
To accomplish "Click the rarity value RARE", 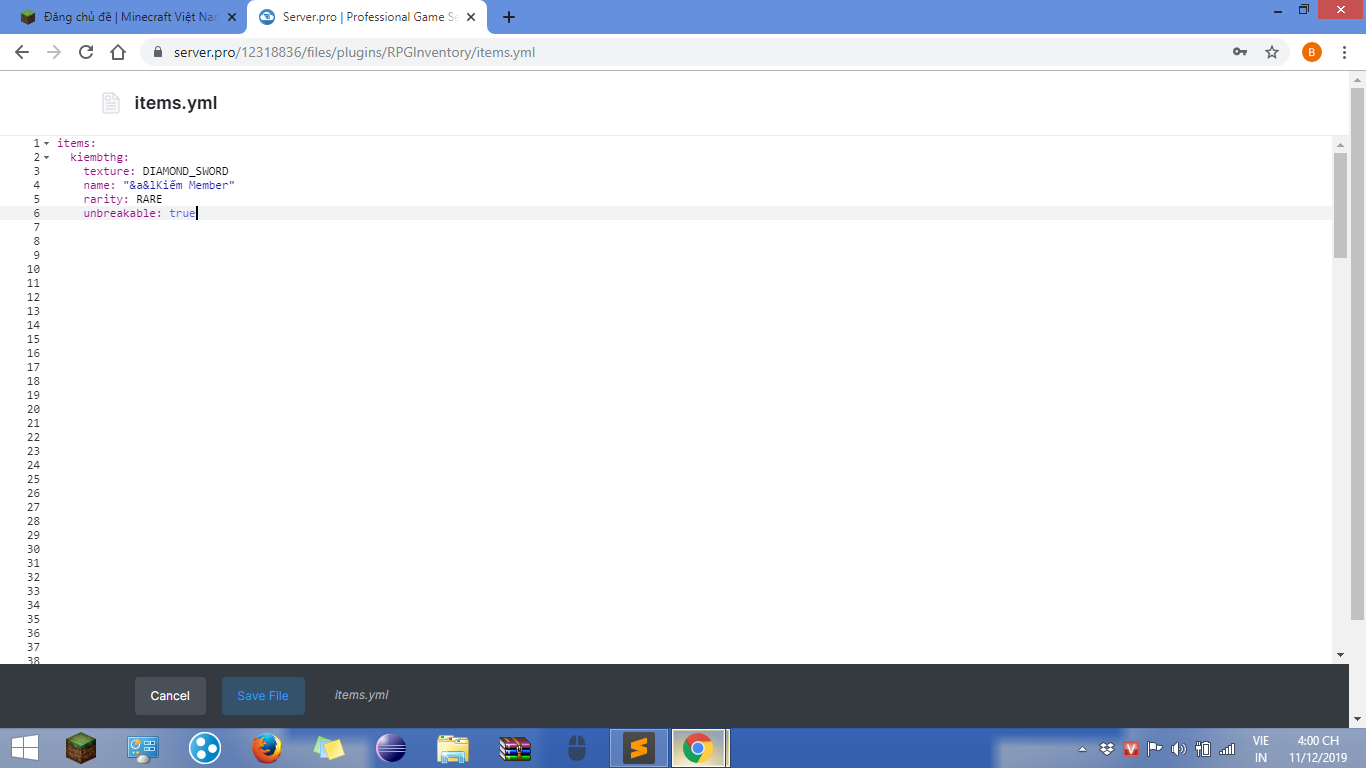I will point(149,199).
